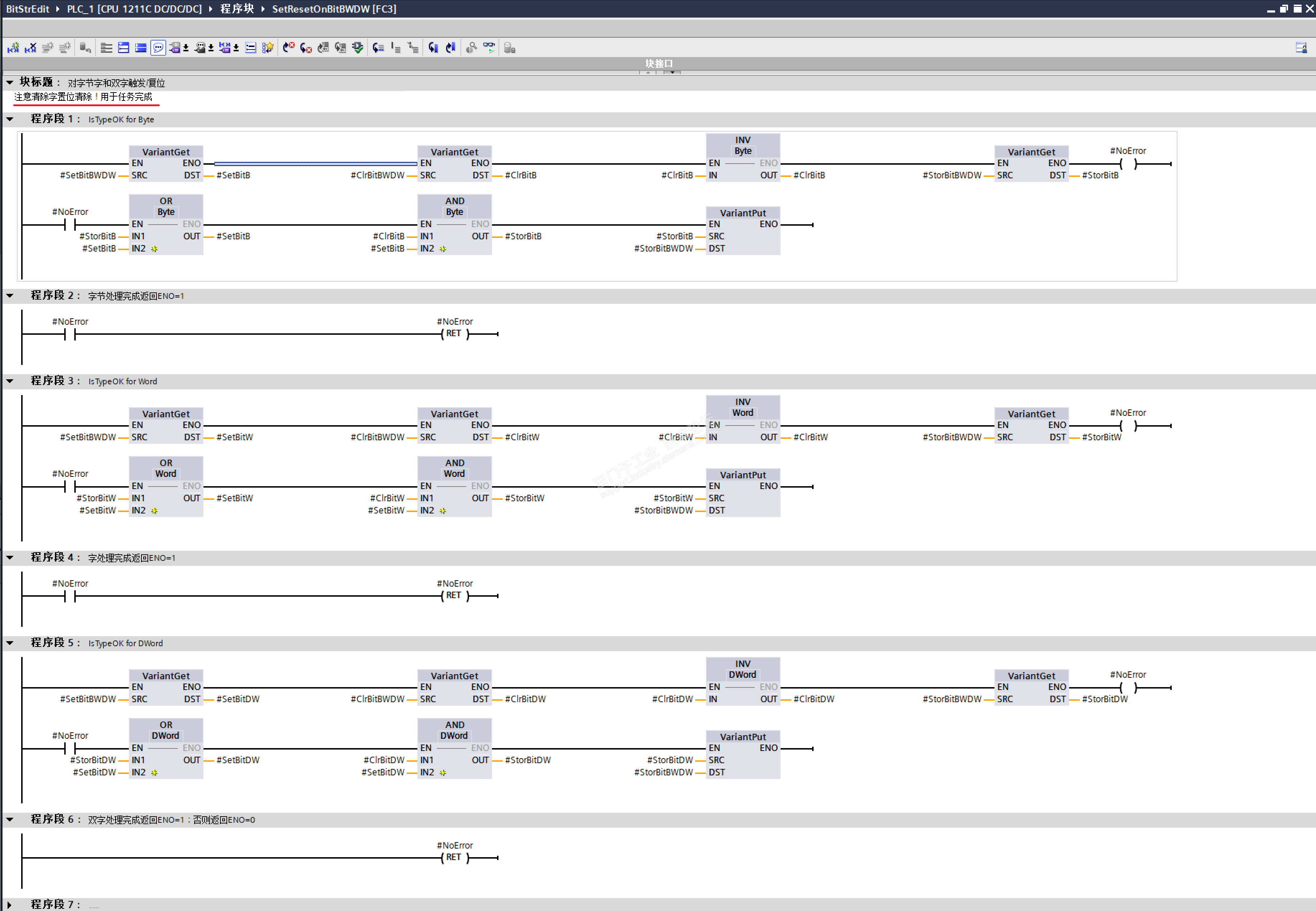1316x911 pixels.
Task: Click the monitoring glasses icon
Action: pyautogui.click(x=489, y=48)
